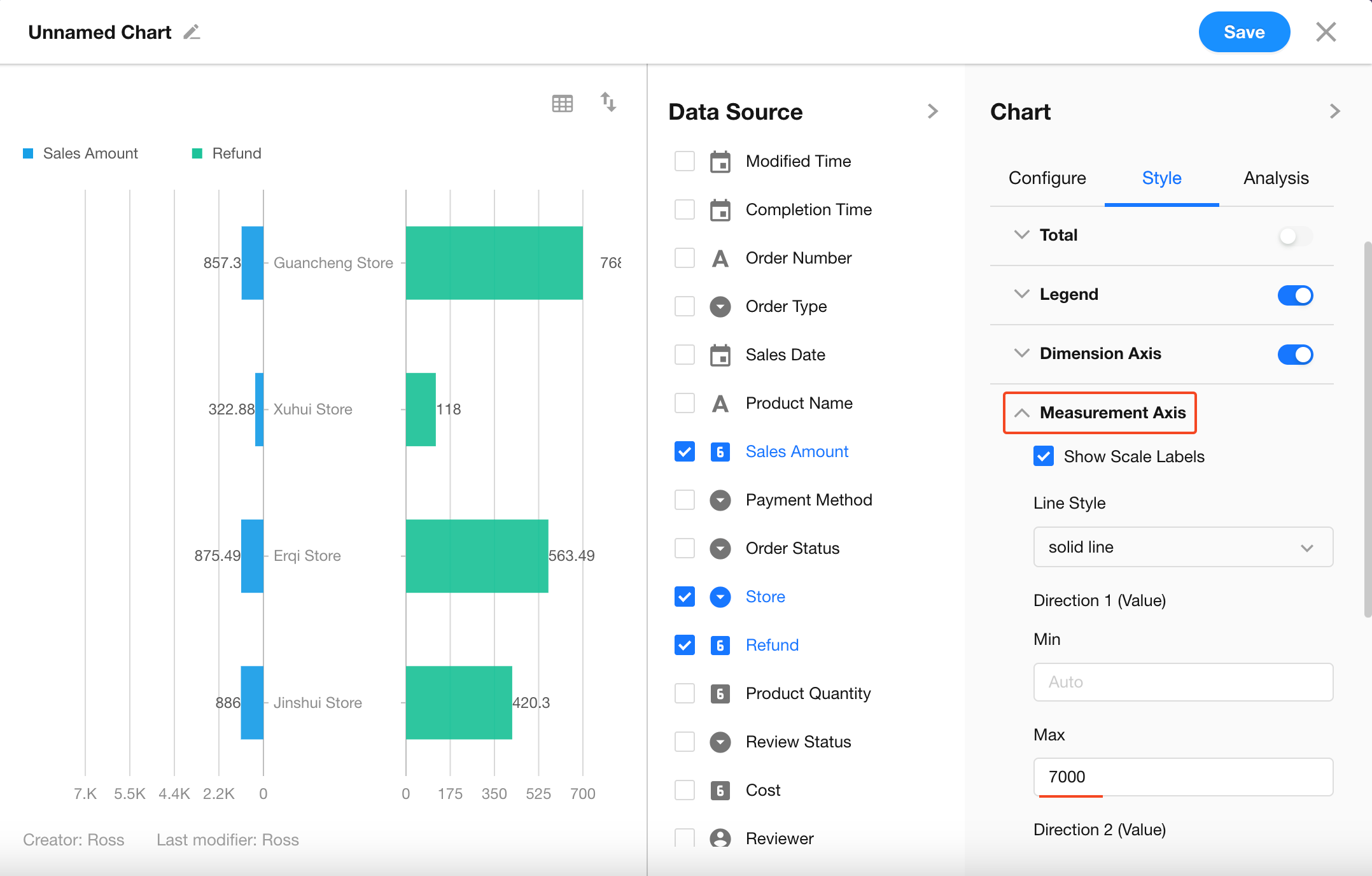
Task: Switch to the Configure tab
Action: (1047, 178)
